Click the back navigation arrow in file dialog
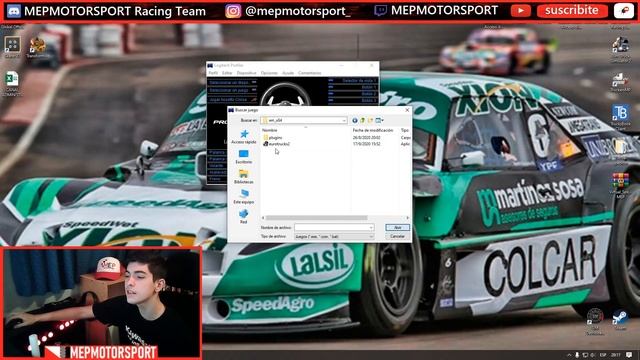The image size is (640, 360). coord(355,120)
